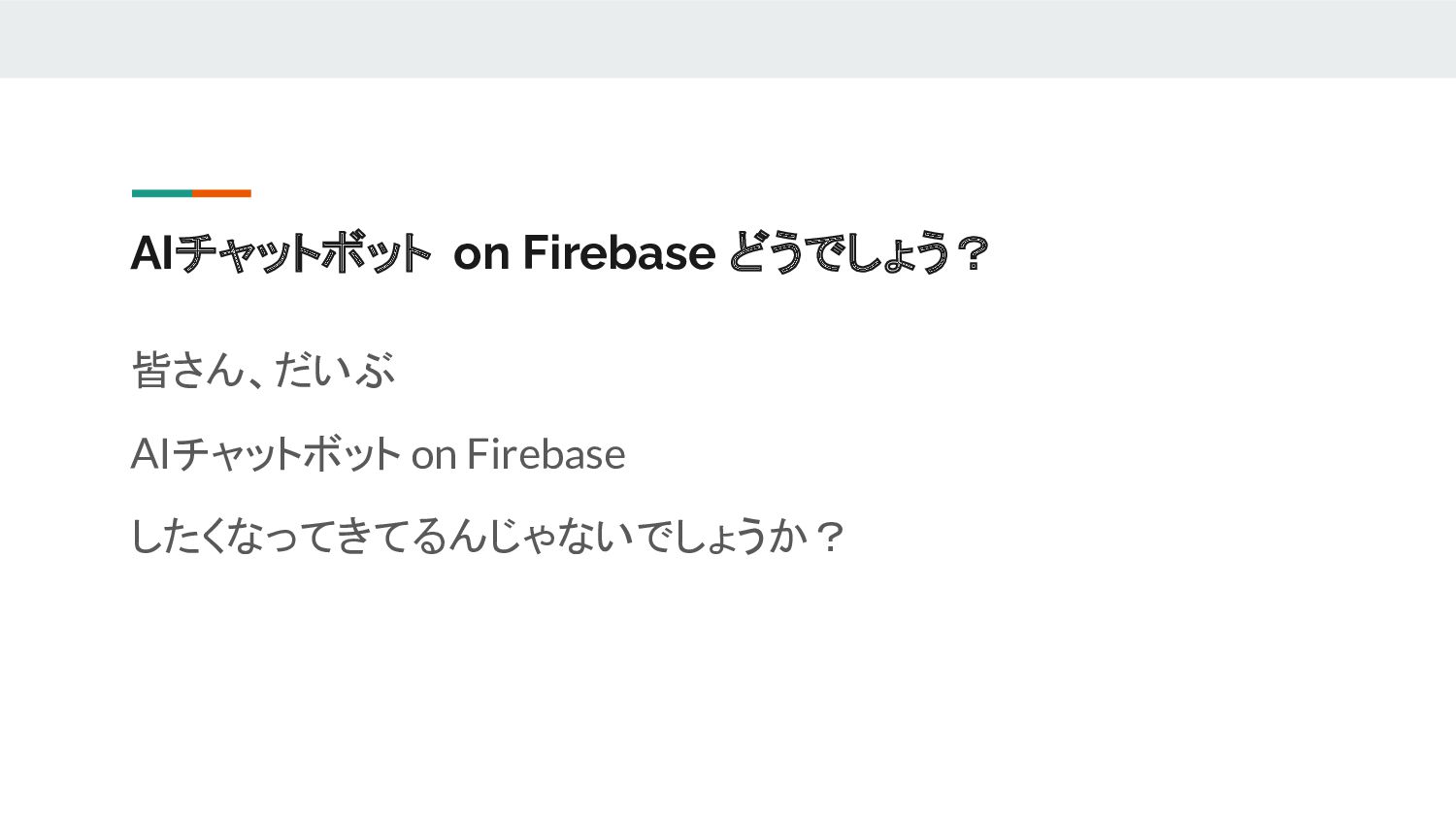Screen dimensions: 1456x819
Task: Click だいぶ in the first body line
Action: [335, 370]
